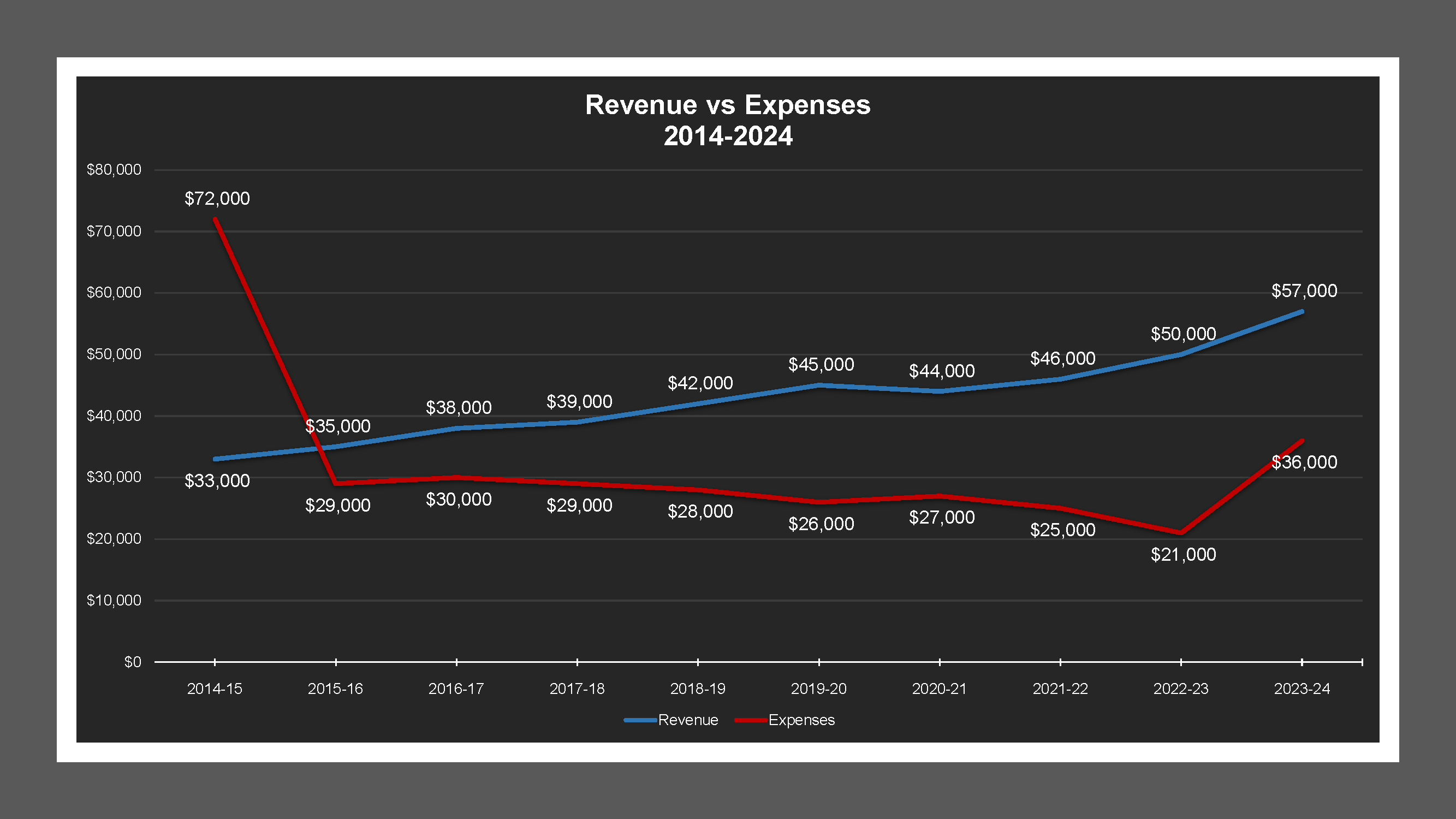Image resolution: width=1456 pixels, height=819 pixels.
Task: Select the $36,000 expenses data label
Action: pyautogui.click(x=1305, y=462)
